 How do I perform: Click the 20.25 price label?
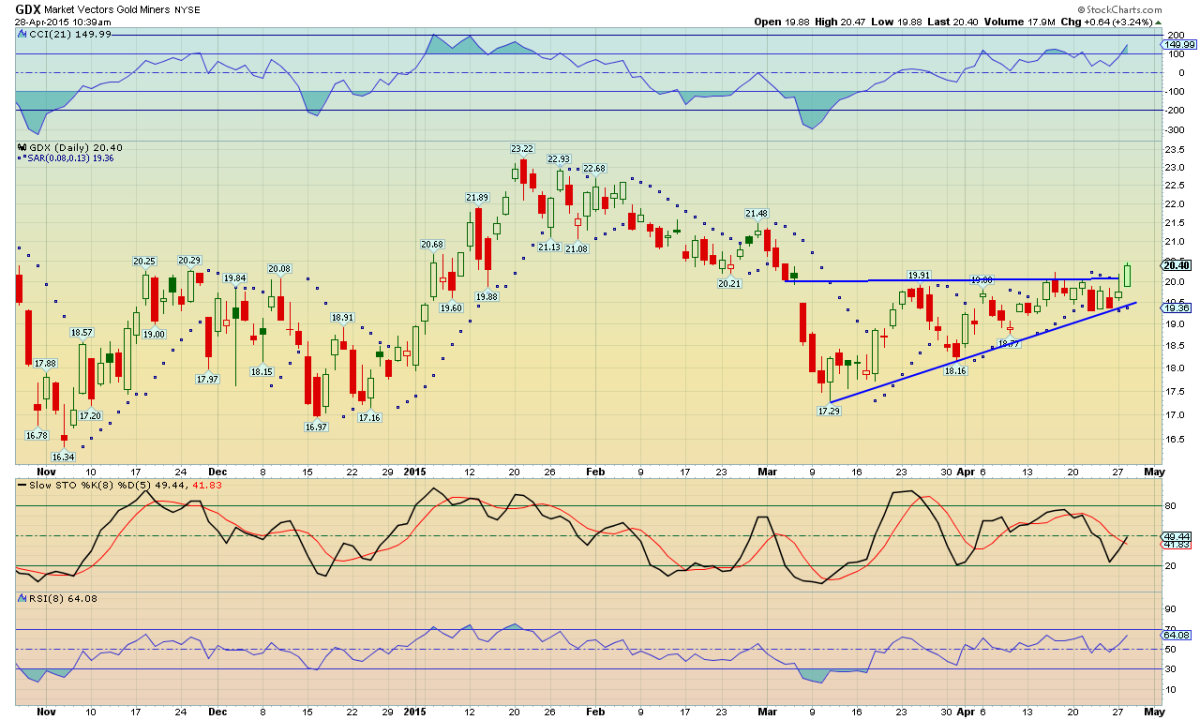[x=146, y=261]
